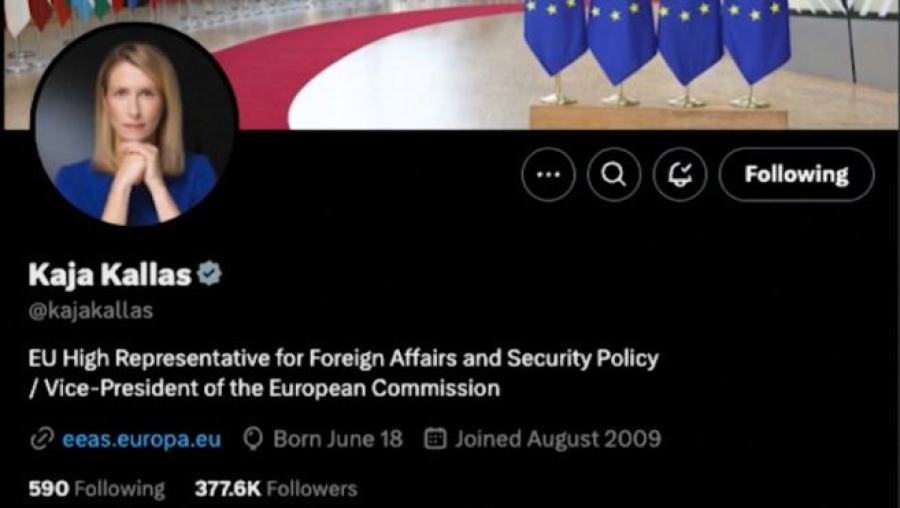Click the link chain icon beside eeas.europa.eu
Image resolution: width=900 pixels, height=508 pixels.
41,439
